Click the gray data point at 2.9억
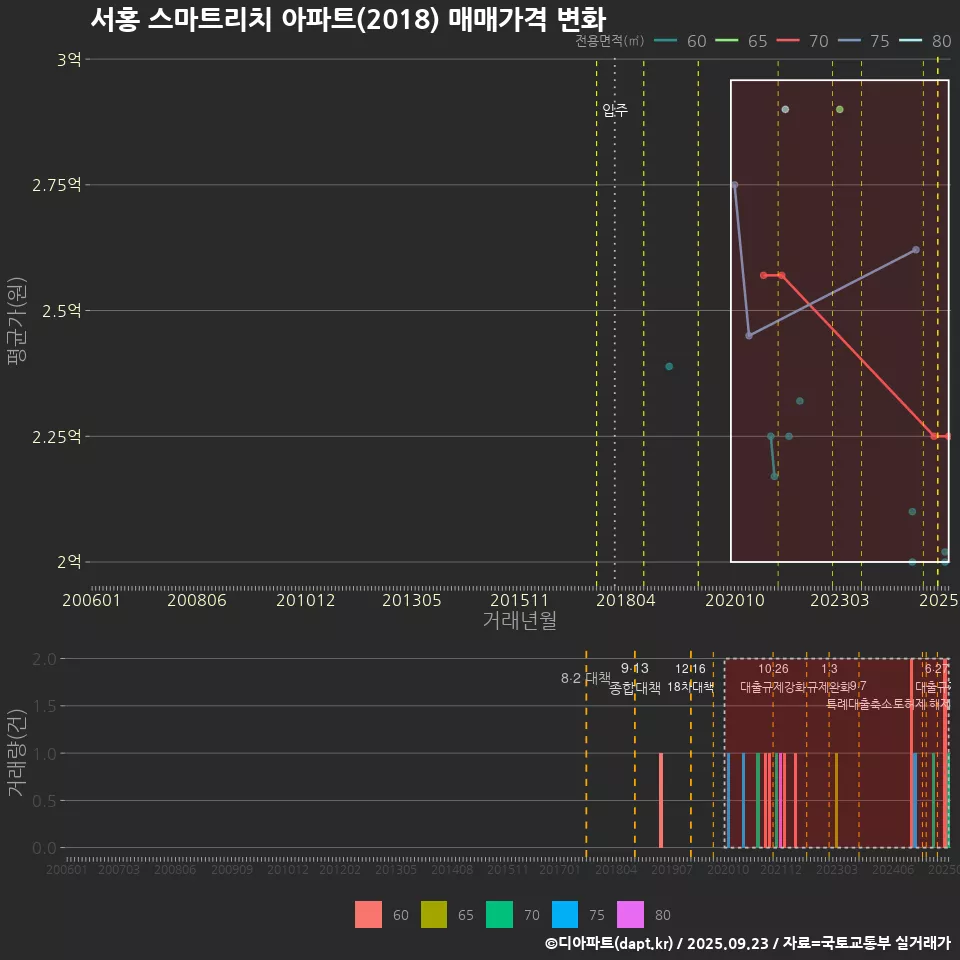The image size is (960, 960). pyautogui.click(x=786, y=110)
